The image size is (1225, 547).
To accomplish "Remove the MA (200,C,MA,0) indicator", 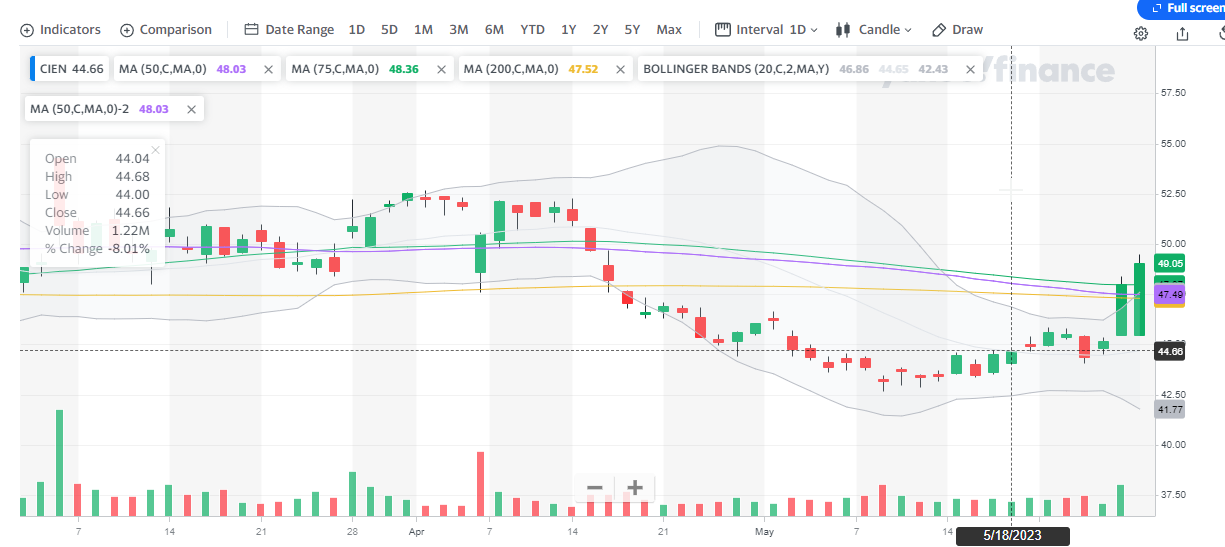I will point(620,70).
